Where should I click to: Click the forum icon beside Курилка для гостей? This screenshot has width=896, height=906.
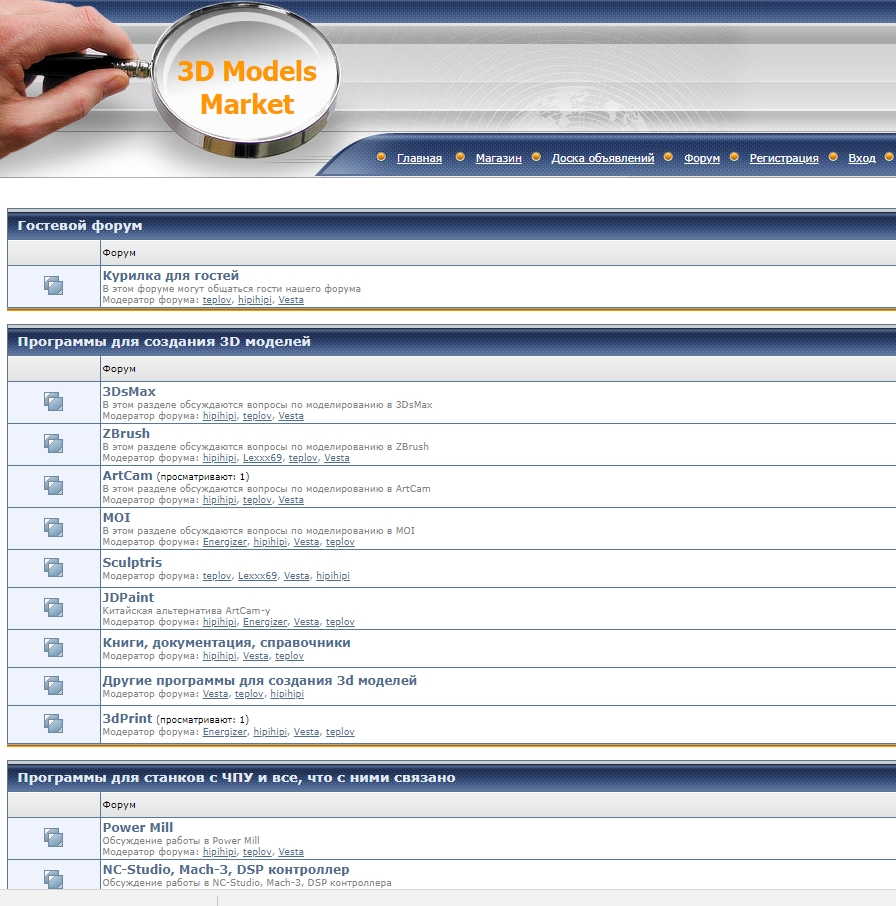[x=53, y=285]
